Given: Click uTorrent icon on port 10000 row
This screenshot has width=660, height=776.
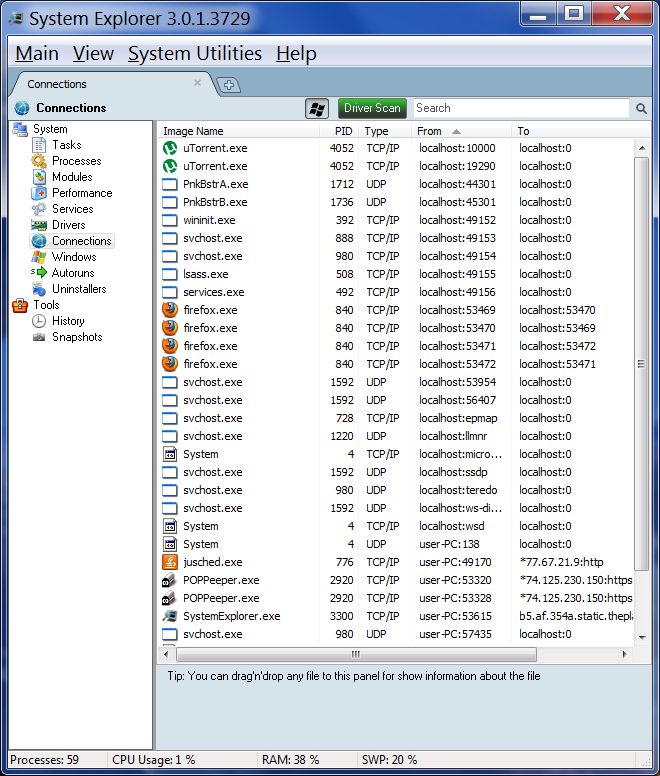Looking at the screenshot, I should tap(170, 148).
